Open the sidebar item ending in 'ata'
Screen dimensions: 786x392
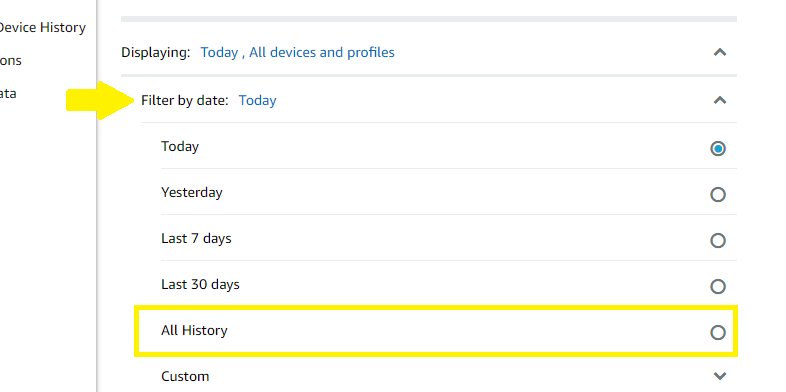coord(8,93)
